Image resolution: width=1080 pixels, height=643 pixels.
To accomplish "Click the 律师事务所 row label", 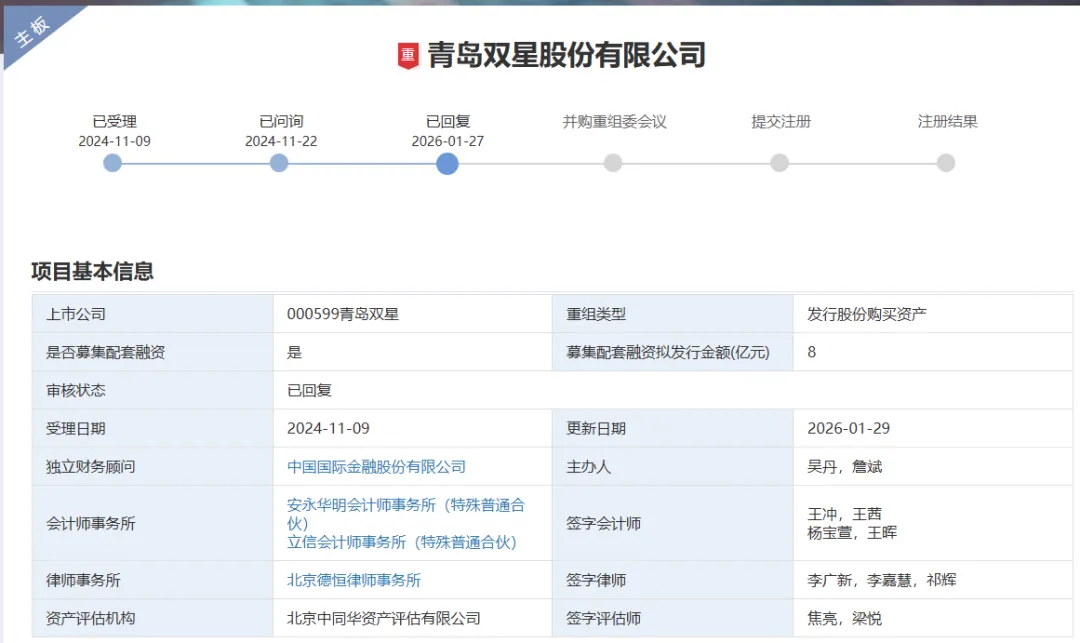I will pos(83,580).
